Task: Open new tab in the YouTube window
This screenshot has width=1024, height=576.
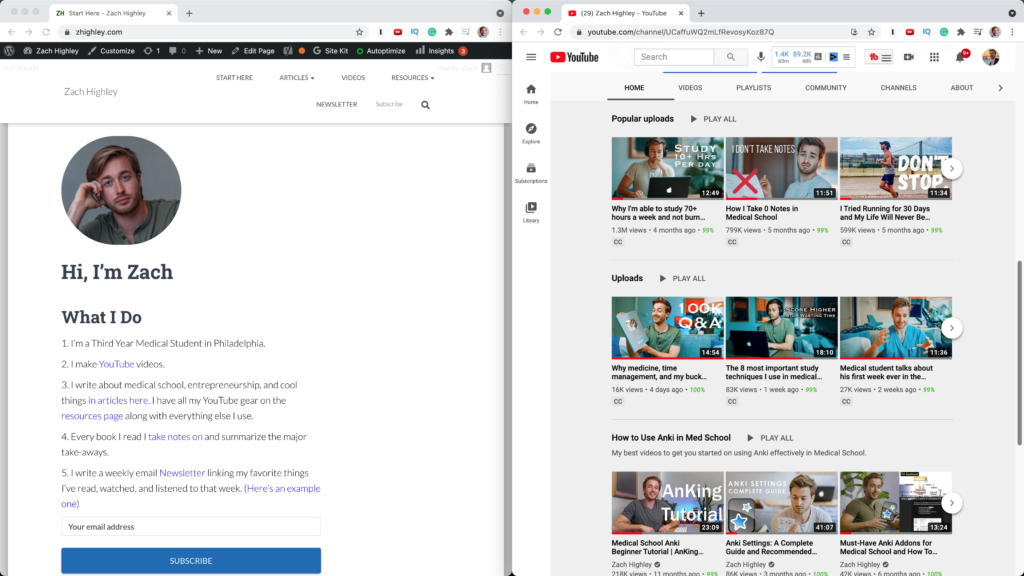Action: [701, 13]
